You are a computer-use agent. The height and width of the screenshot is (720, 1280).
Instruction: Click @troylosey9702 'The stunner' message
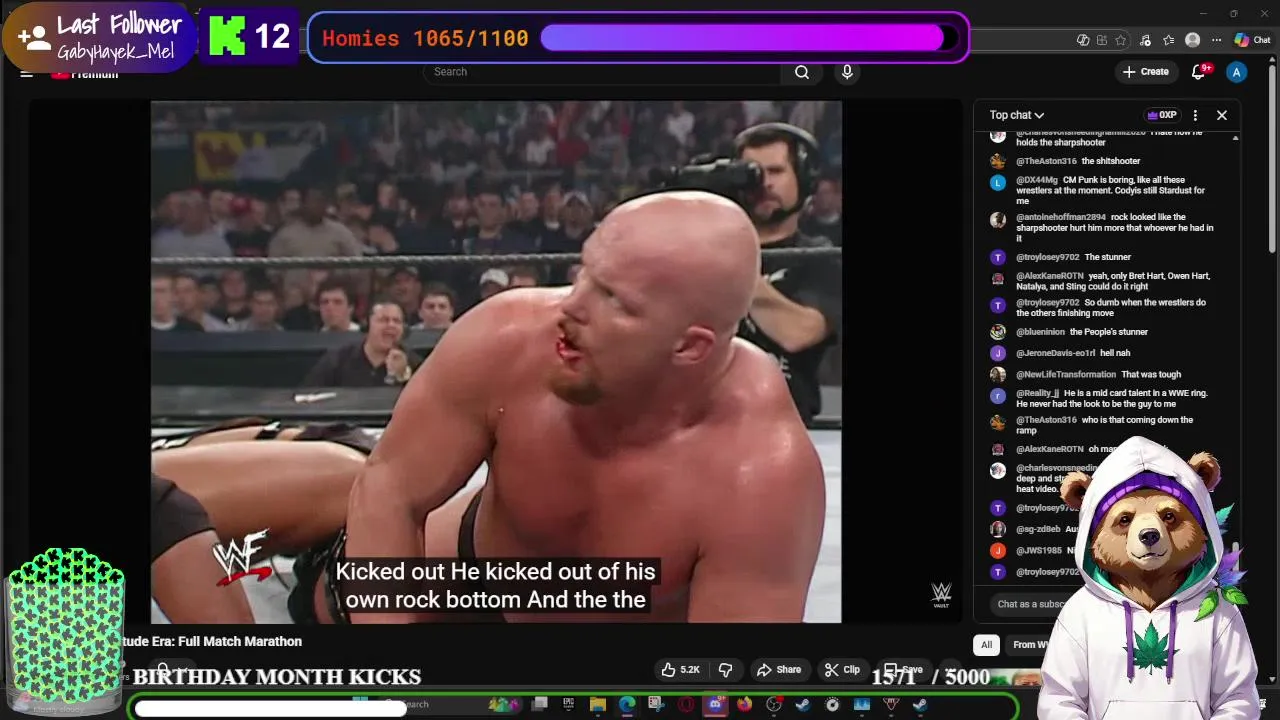1074,257
